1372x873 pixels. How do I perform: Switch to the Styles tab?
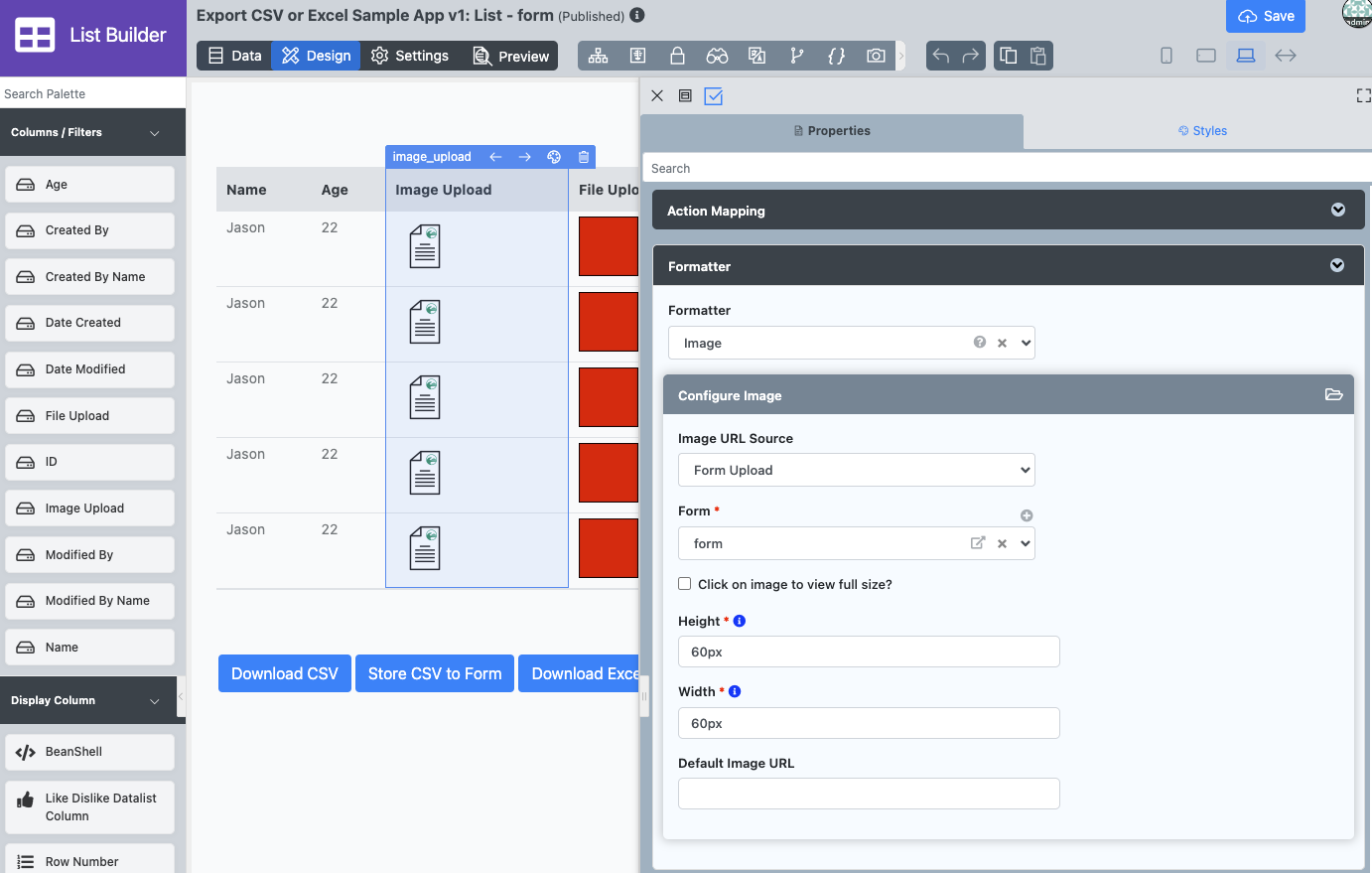[1202, 131]
